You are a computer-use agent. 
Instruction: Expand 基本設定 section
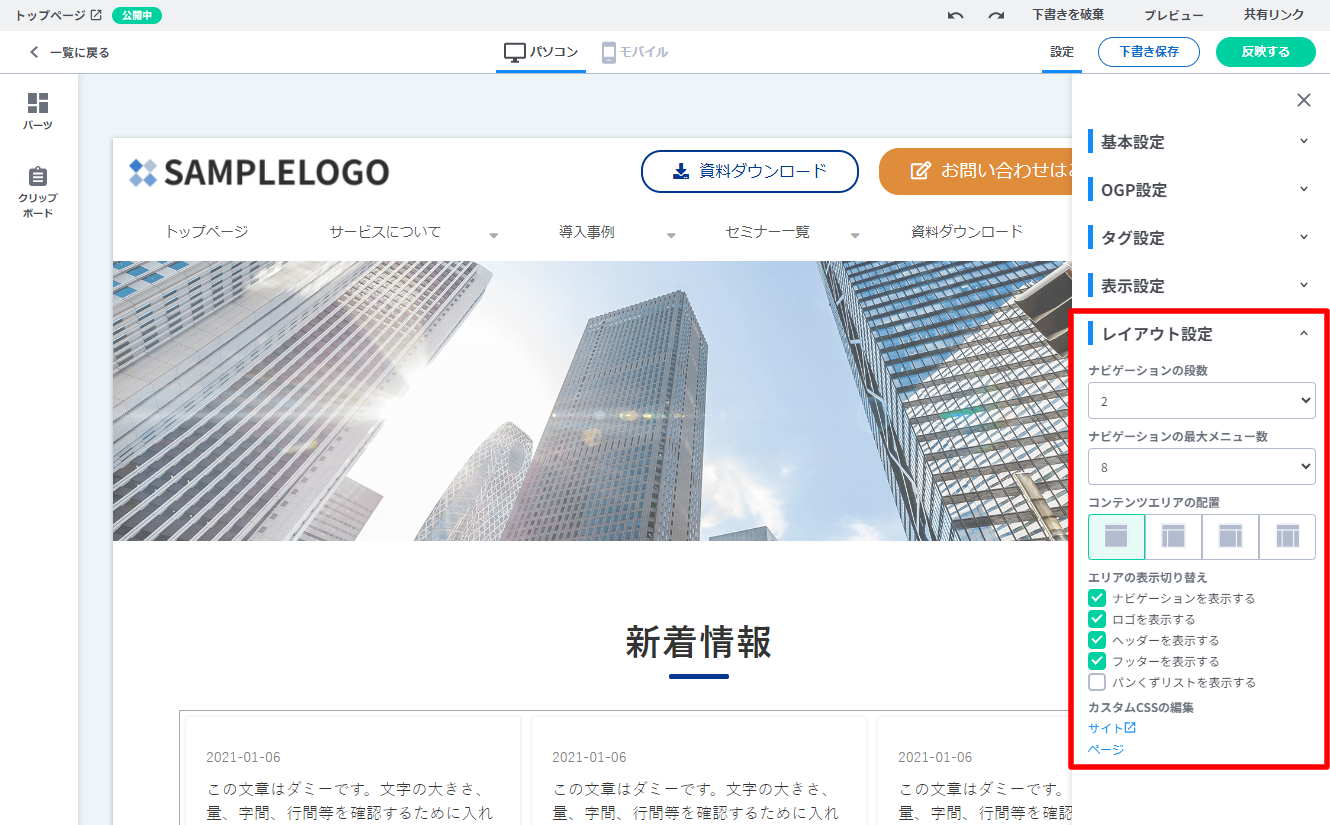[x=1200, y=142]
